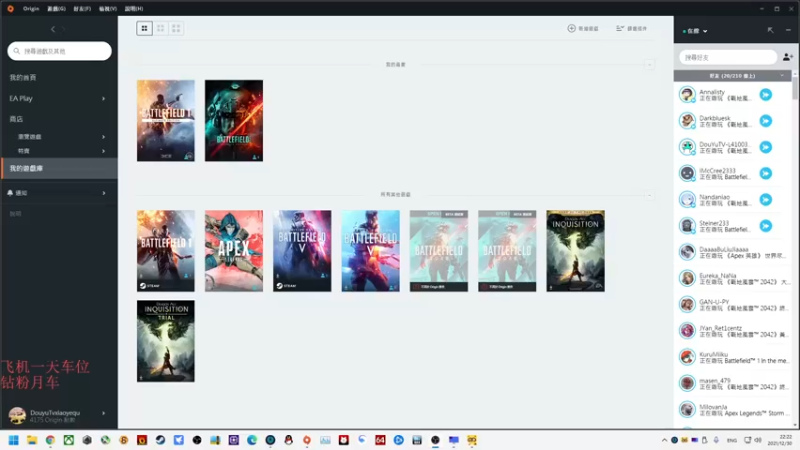This screenshot has height=450, width=800.
Task: Click Nandaniao's avatar in friends list
Action: (687, 199)
